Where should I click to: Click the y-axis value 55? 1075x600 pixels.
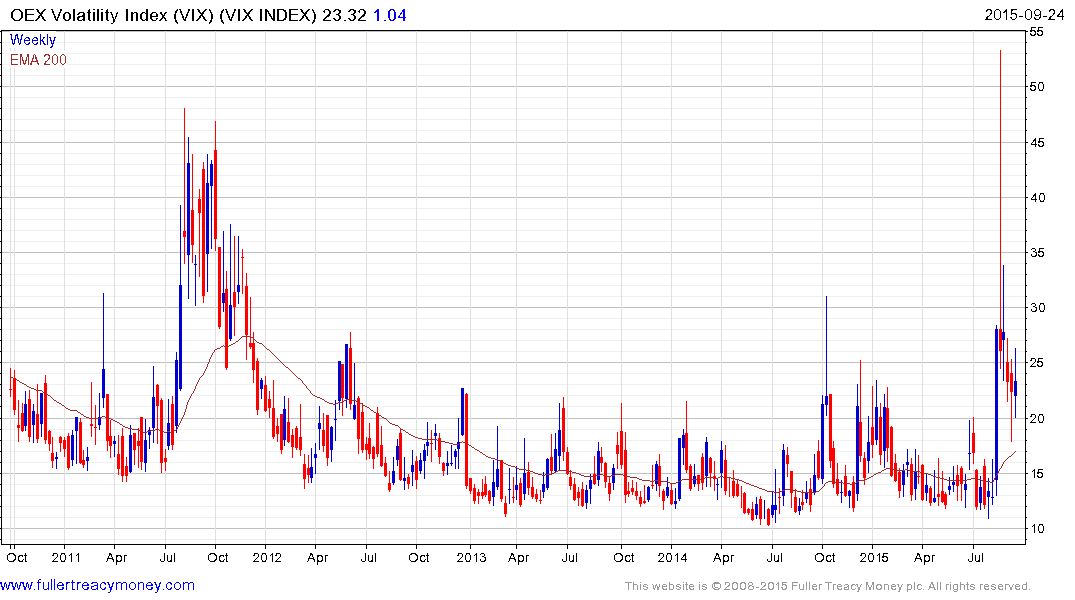tap(1037, 32)
